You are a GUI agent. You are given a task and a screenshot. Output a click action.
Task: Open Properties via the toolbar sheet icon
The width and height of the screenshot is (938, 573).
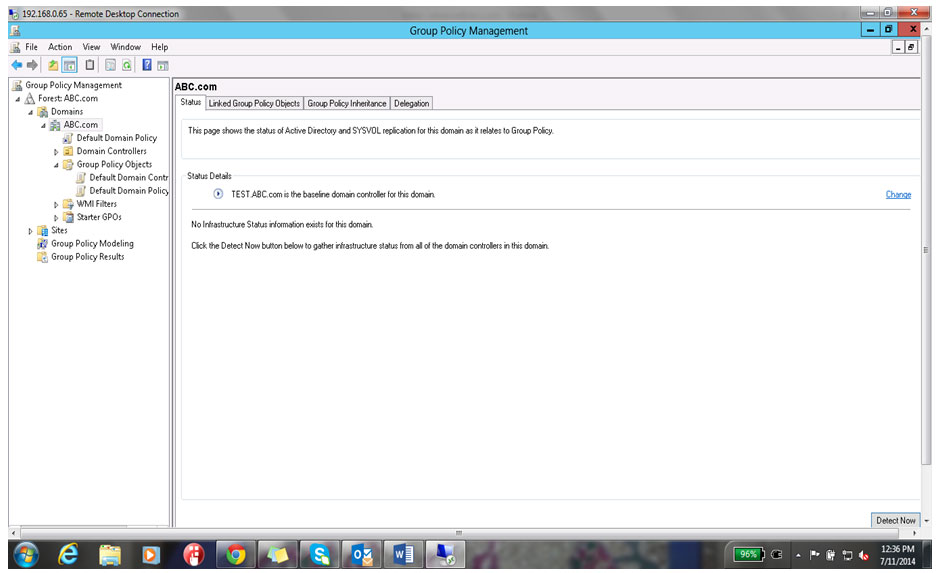click(110, 65)
